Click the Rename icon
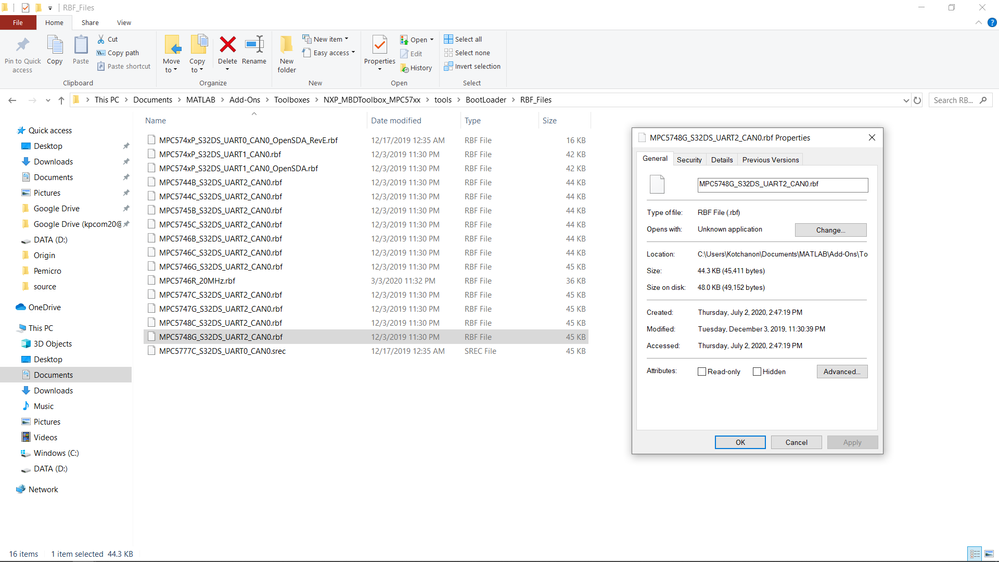Viewport: 999px width, 562px height. (254, 45)
